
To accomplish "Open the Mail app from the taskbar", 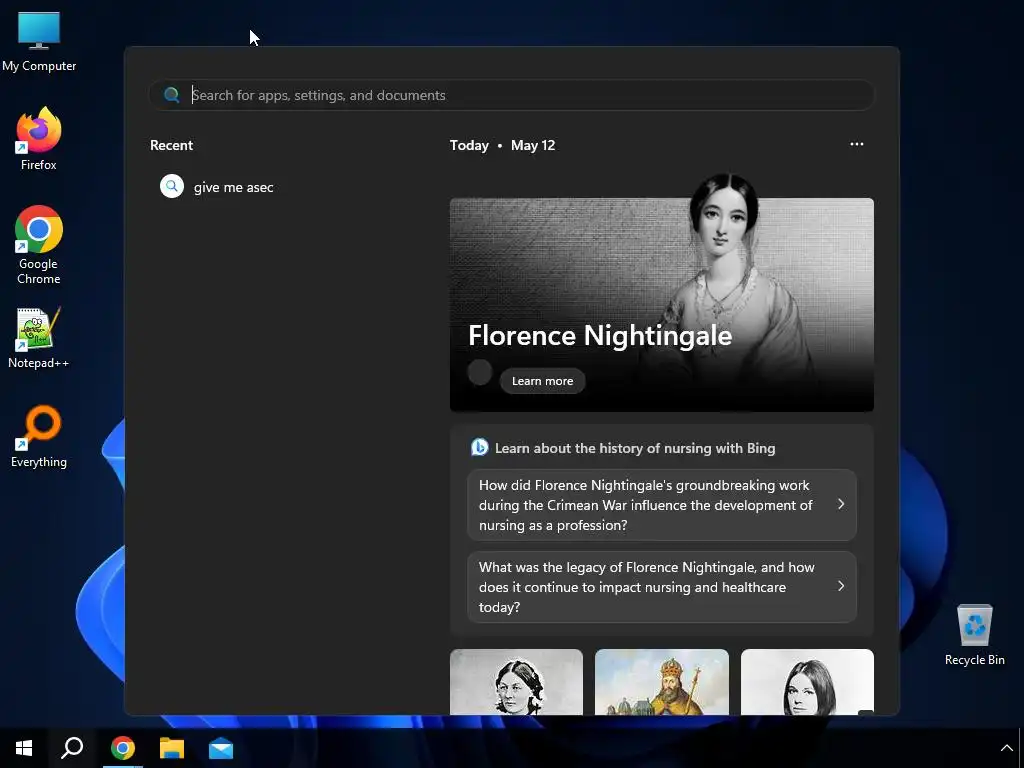I will tap(221, 748).
